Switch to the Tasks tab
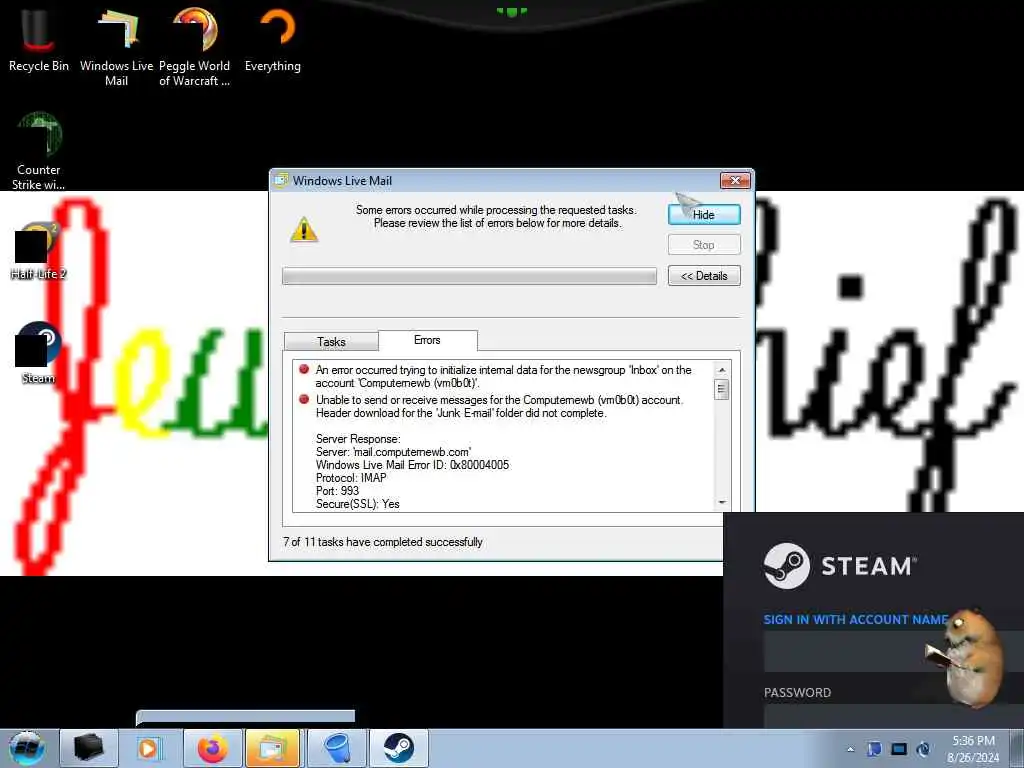The height and width of the screenshot is (768, 1024). point(331,342)
